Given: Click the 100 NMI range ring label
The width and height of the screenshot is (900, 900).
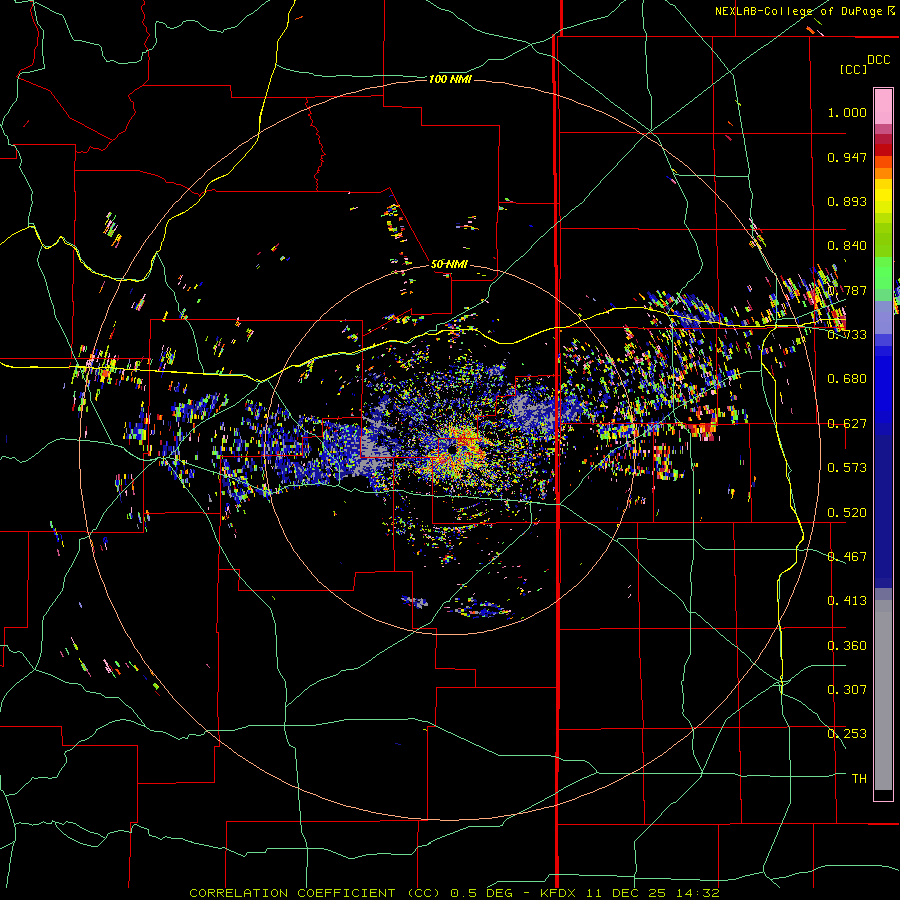Looking at the screenshot, I should click(450, 79).
